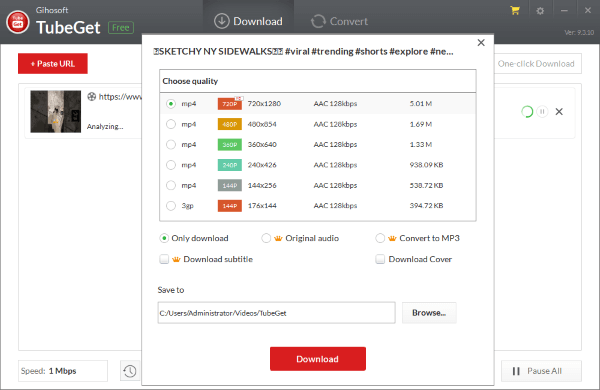The width and height of the screenshot is (600, 390).
Task: Click the green 360P quality badge
Action: pos(230,145)
